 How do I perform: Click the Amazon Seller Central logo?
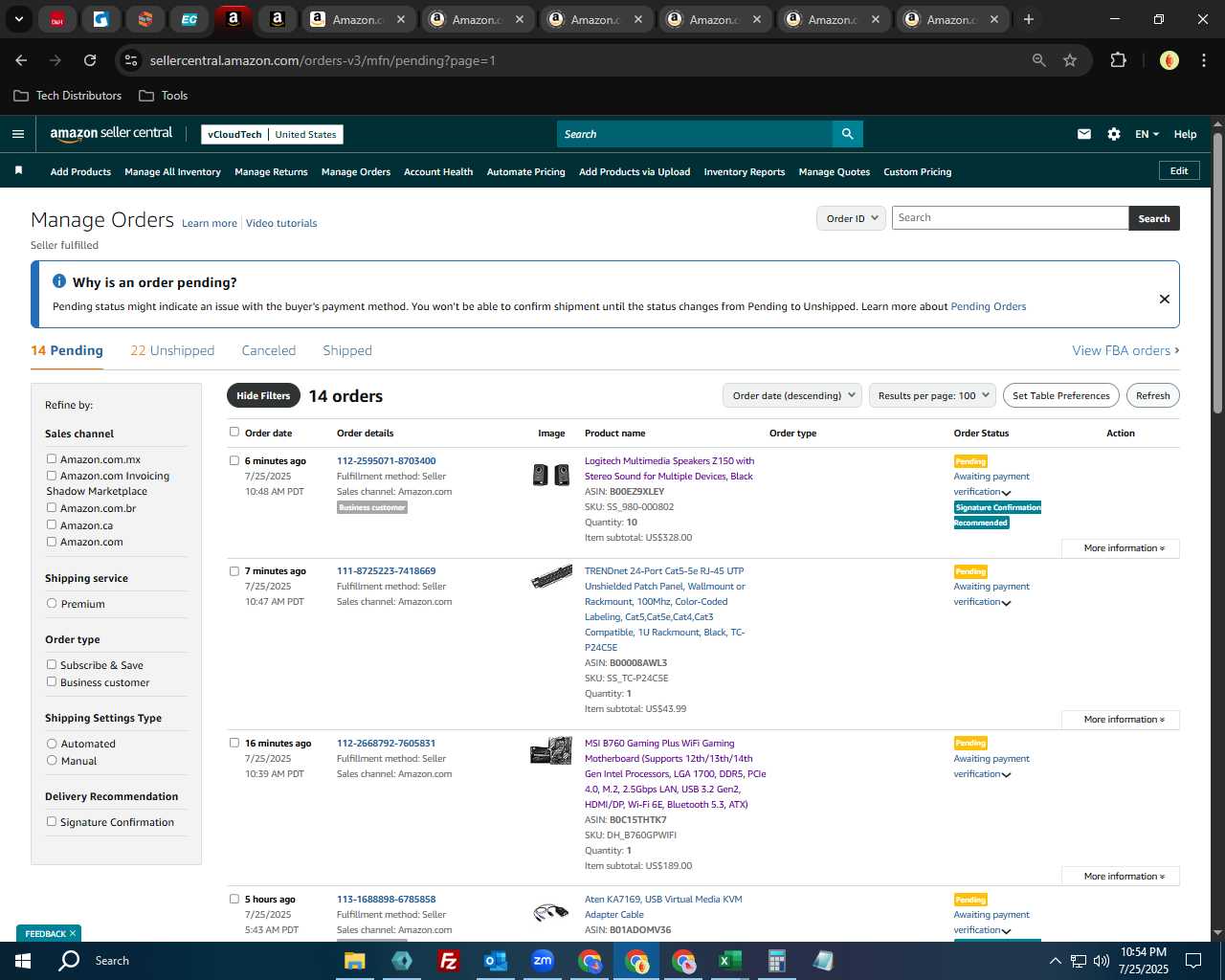click(x=111, y=134)
